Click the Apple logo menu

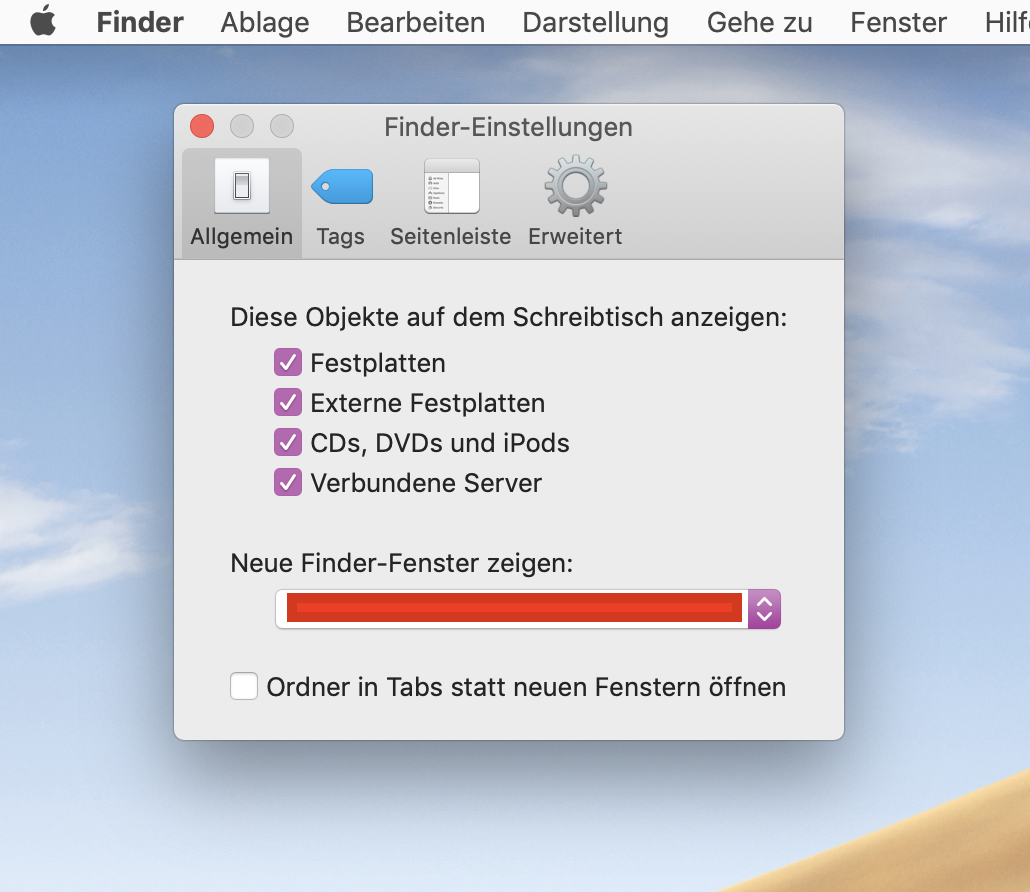tap(43, 22)
